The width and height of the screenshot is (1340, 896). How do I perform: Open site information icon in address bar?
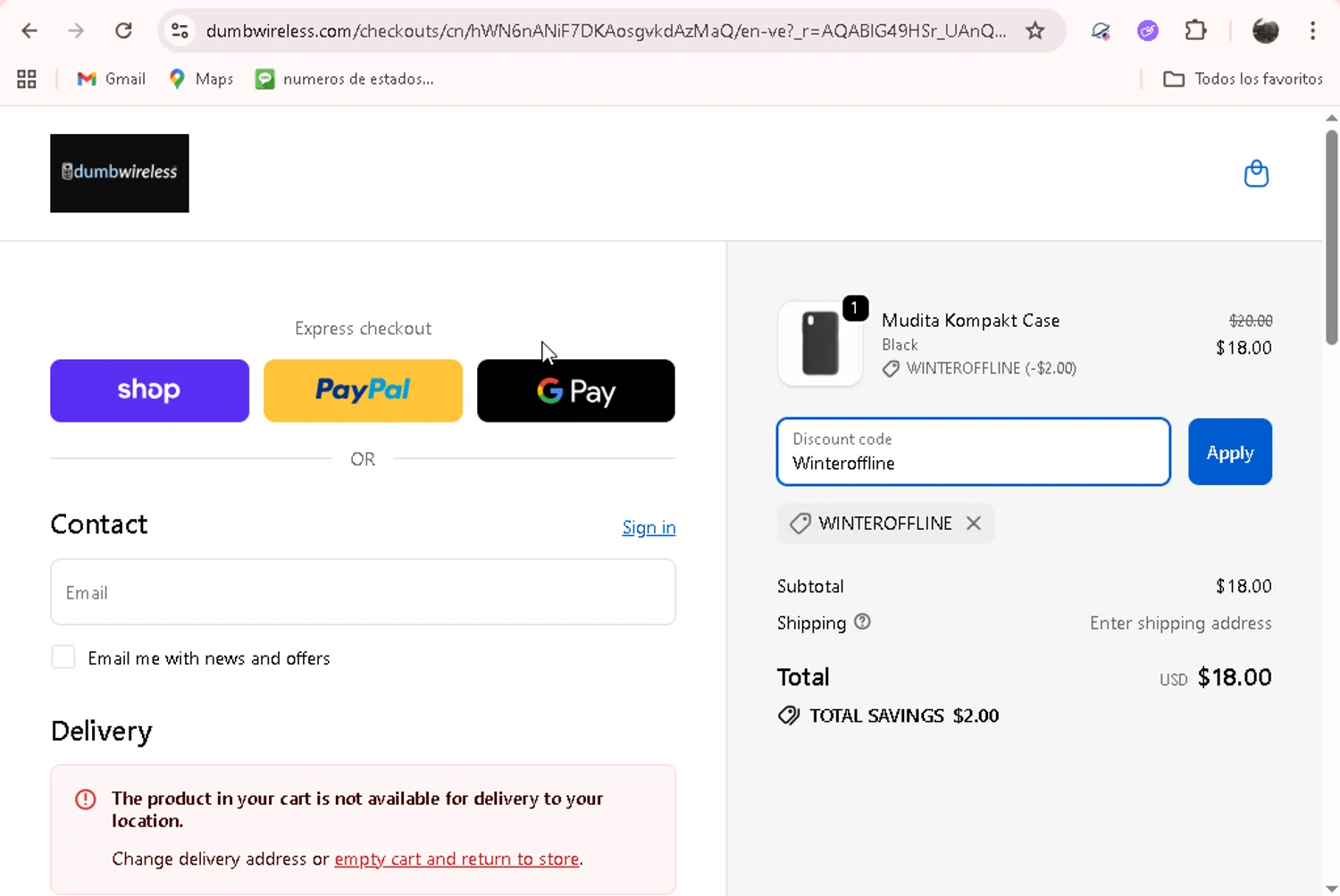coord(180,30)
